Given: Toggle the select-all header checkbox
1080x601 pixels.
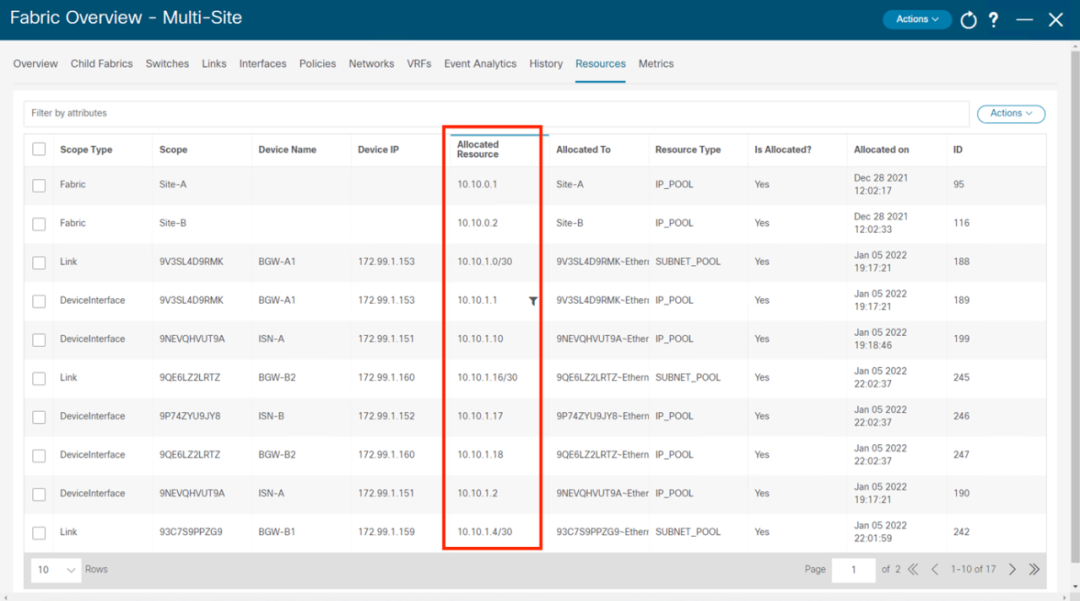Looking at the screenshot, I should (x=39, y=149).
